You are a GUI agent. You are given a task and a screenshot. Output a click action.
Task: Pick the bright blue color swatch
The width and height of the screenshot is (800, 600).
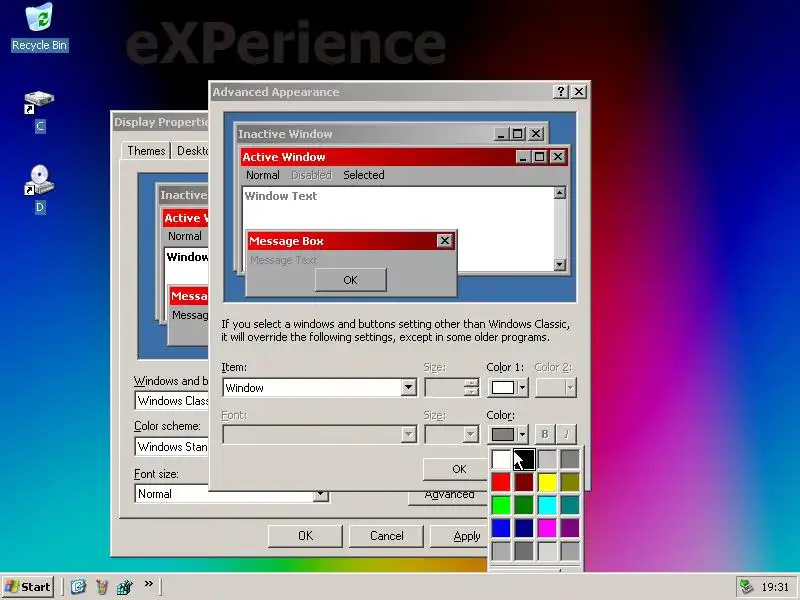pos(501,528)
